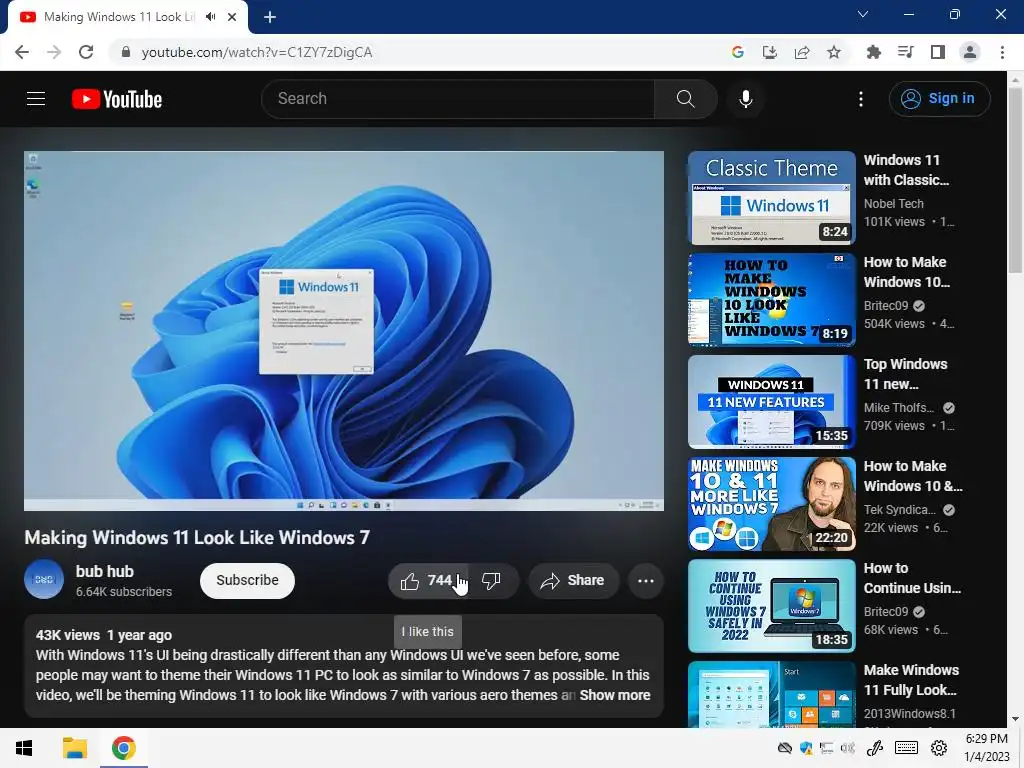1024x768 pixels.
Task: Open Chrome extensions puzzle icon
Action: [873, 52]
